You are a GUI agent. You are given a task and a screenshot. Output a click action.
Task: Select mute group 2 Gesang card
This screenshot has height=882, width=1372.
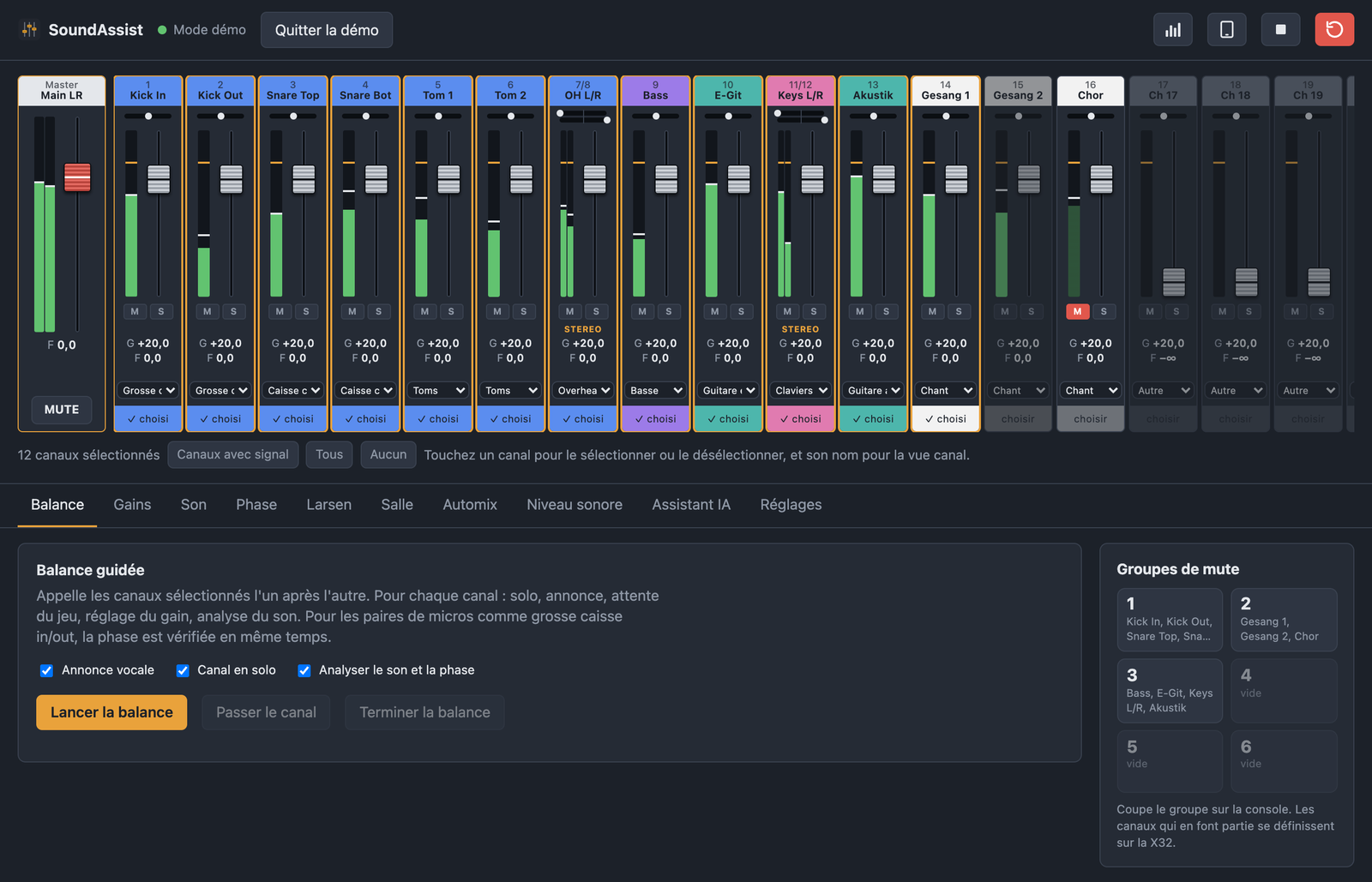(1284, 620)
